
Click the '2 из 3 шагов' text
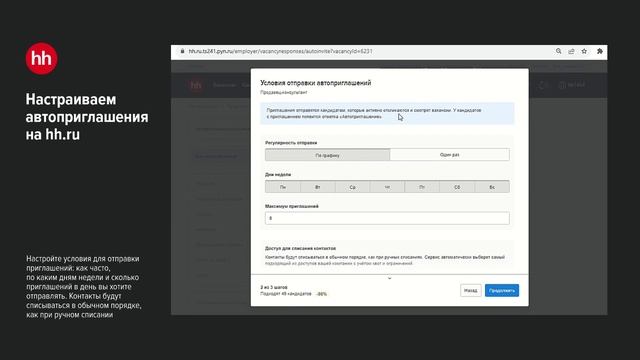(x=274, y=287)
